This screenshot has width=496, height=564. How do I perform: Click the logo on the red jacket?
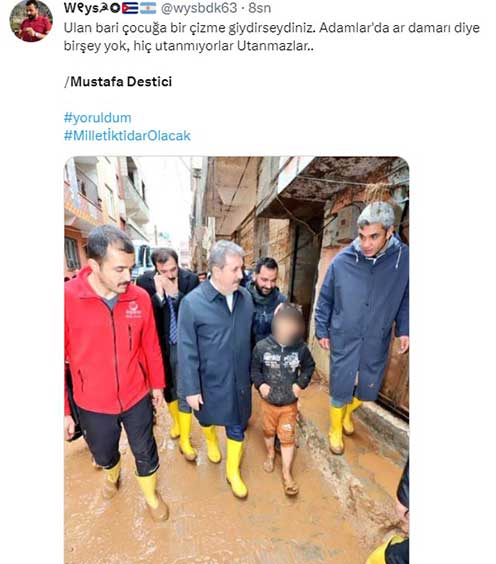pos(133,310)
